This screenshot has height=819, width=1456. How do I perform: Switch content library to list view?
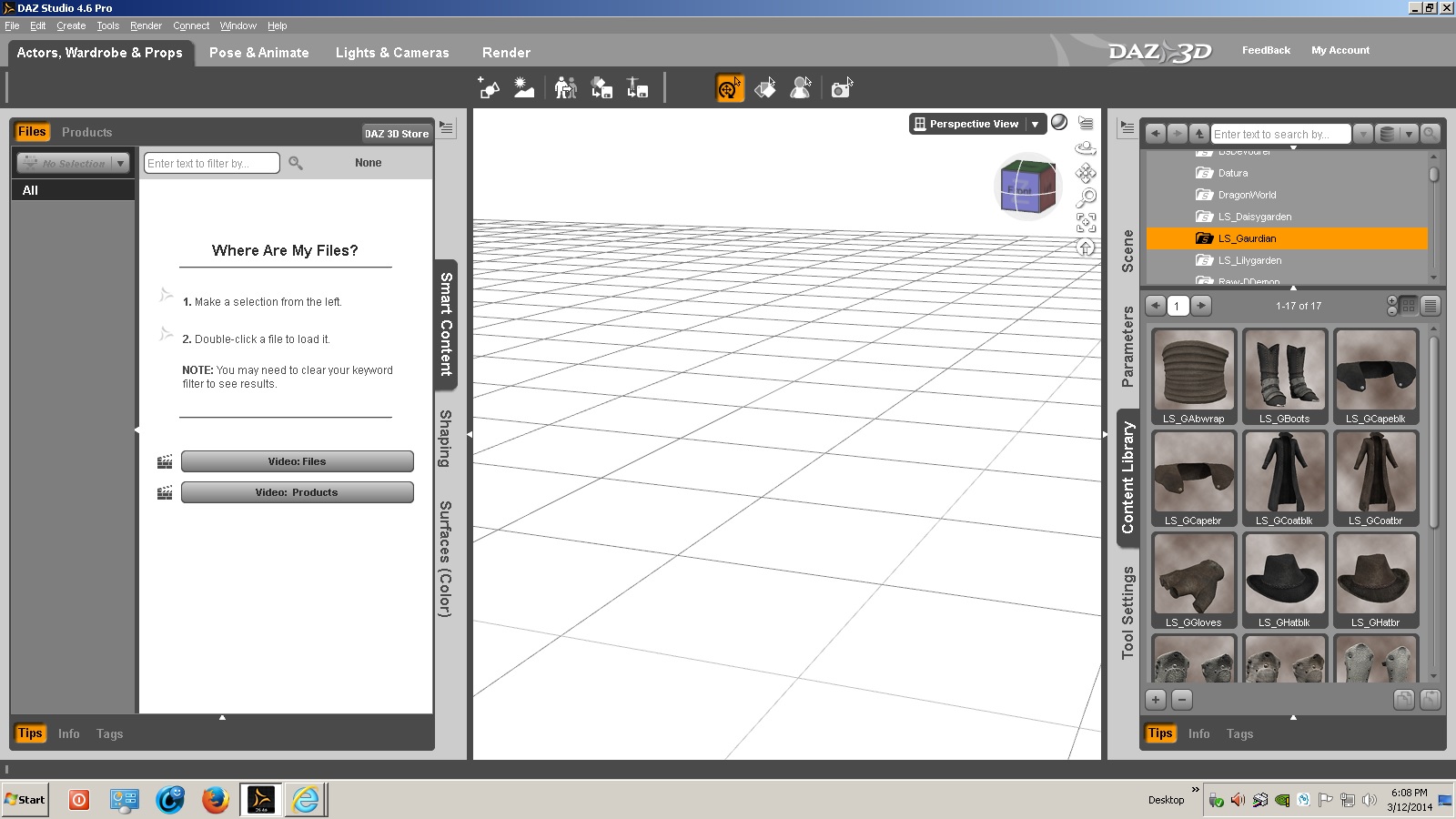tap(1430, 306)
